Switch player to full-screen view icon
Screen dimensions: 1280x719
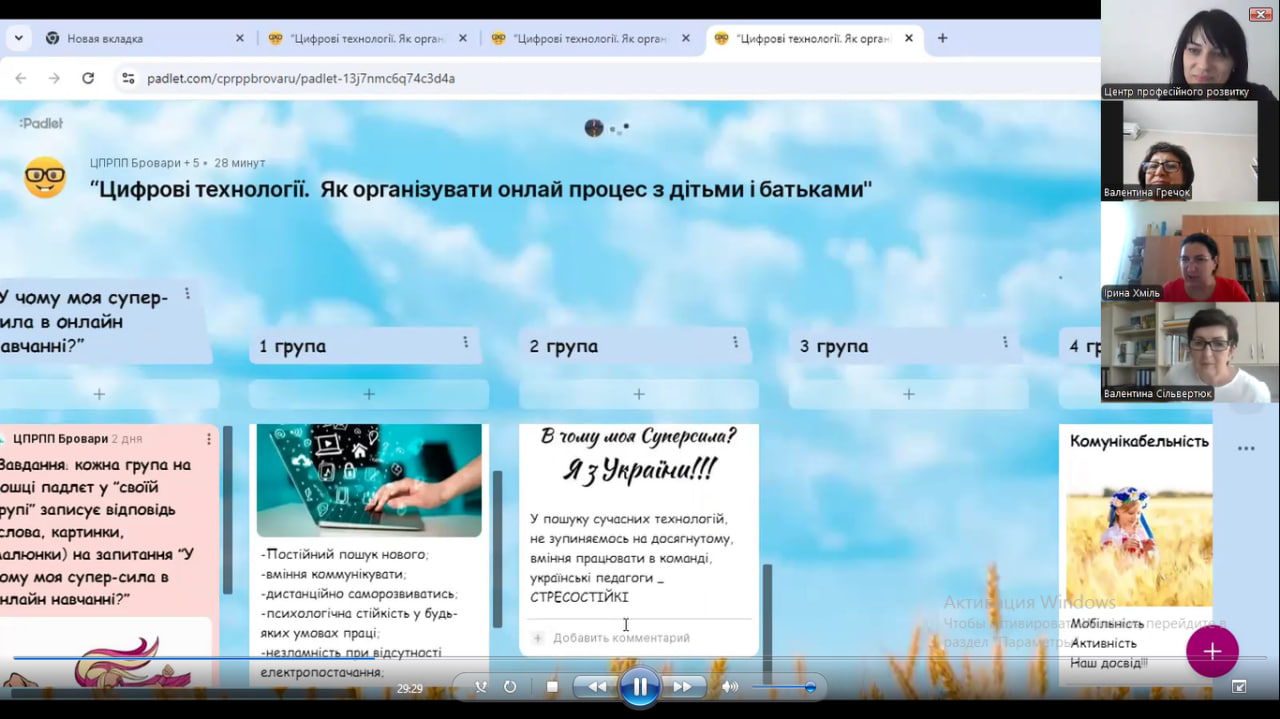(x=1239, y=687)
